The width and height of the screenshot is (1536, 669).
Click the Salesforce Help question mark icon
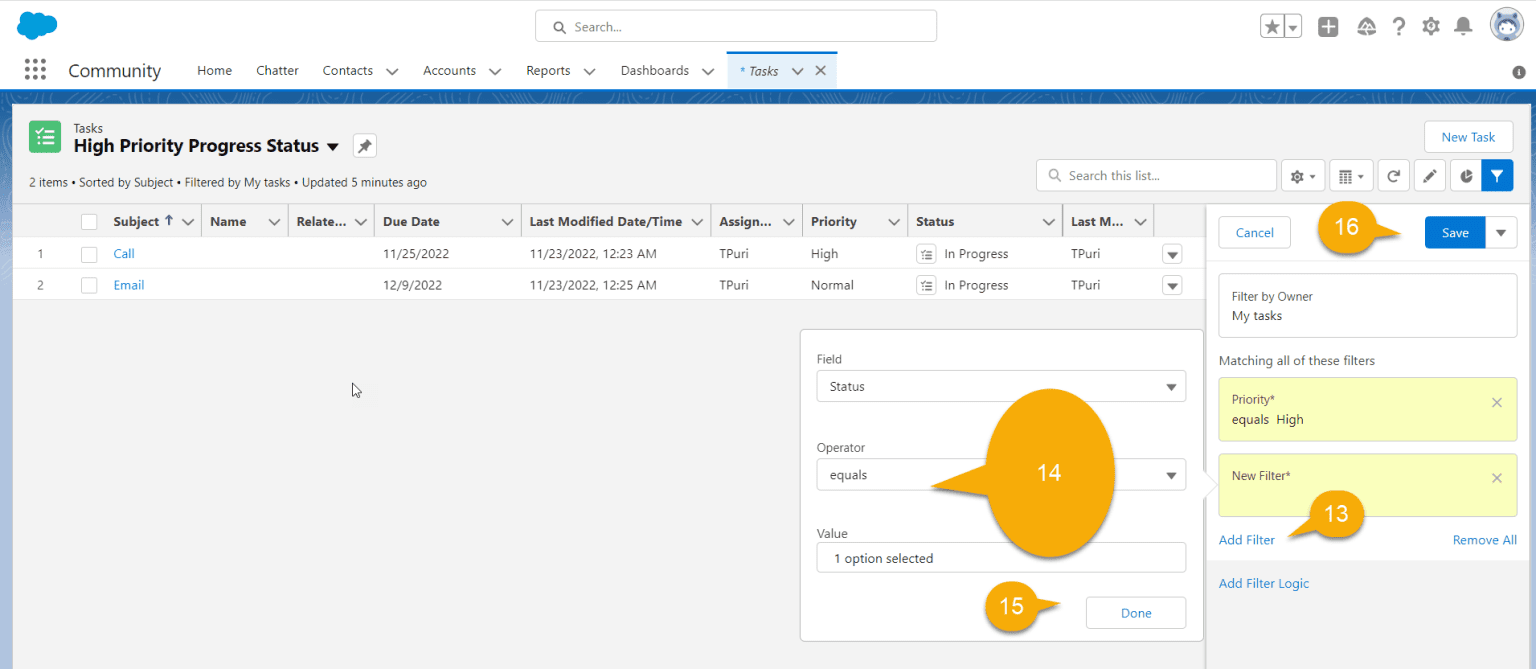(1398, 26)
